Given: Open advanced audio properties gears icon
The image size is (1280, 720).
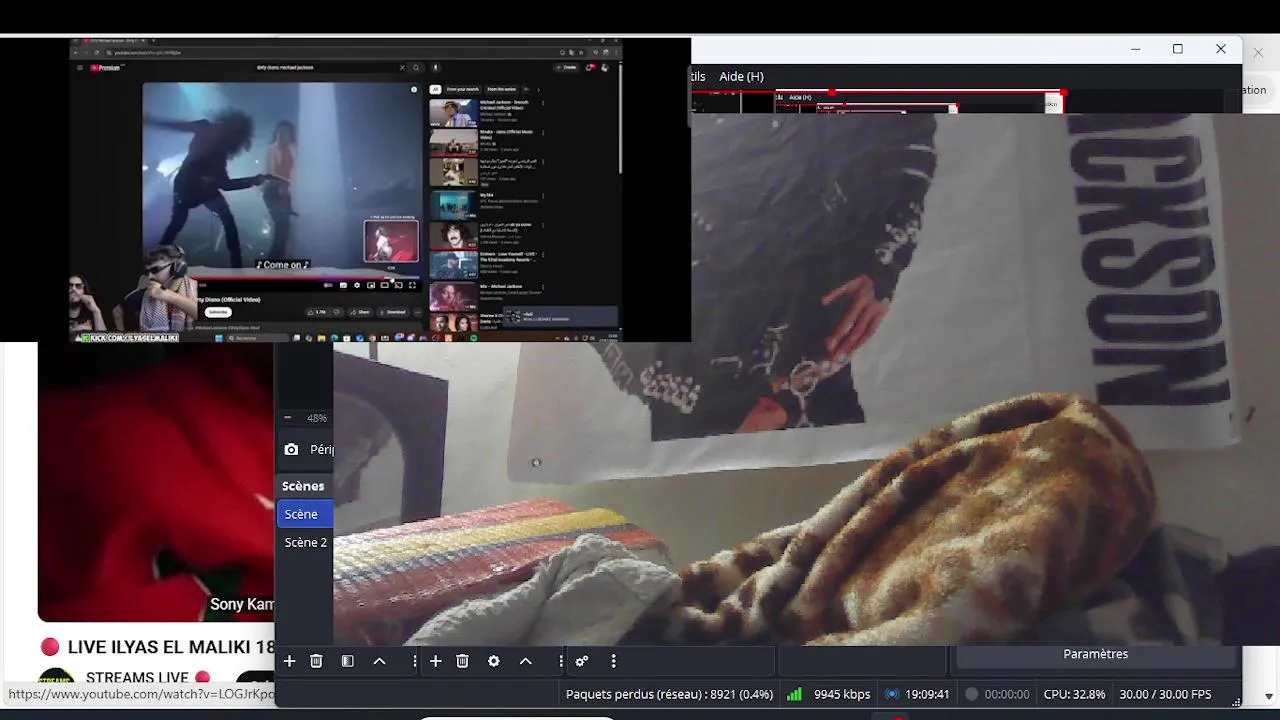Looking at the screenshot, I should [x=582, y=661].
